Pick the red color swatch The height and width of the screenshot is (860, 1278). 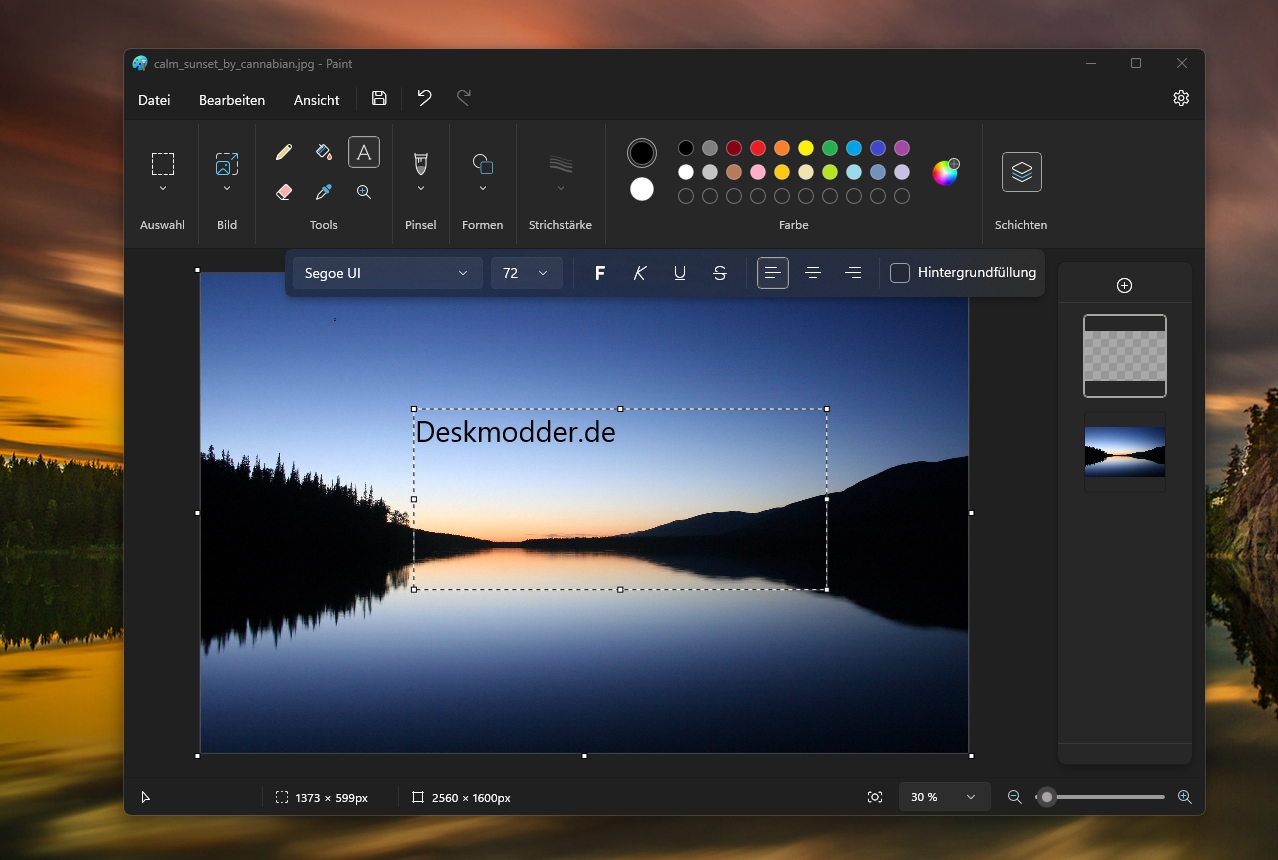[758, 148]
